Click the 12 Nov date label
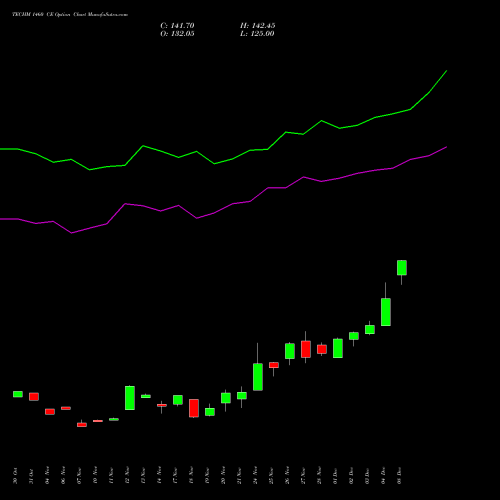This screenshot has height=500, width=500. [127, 476]
